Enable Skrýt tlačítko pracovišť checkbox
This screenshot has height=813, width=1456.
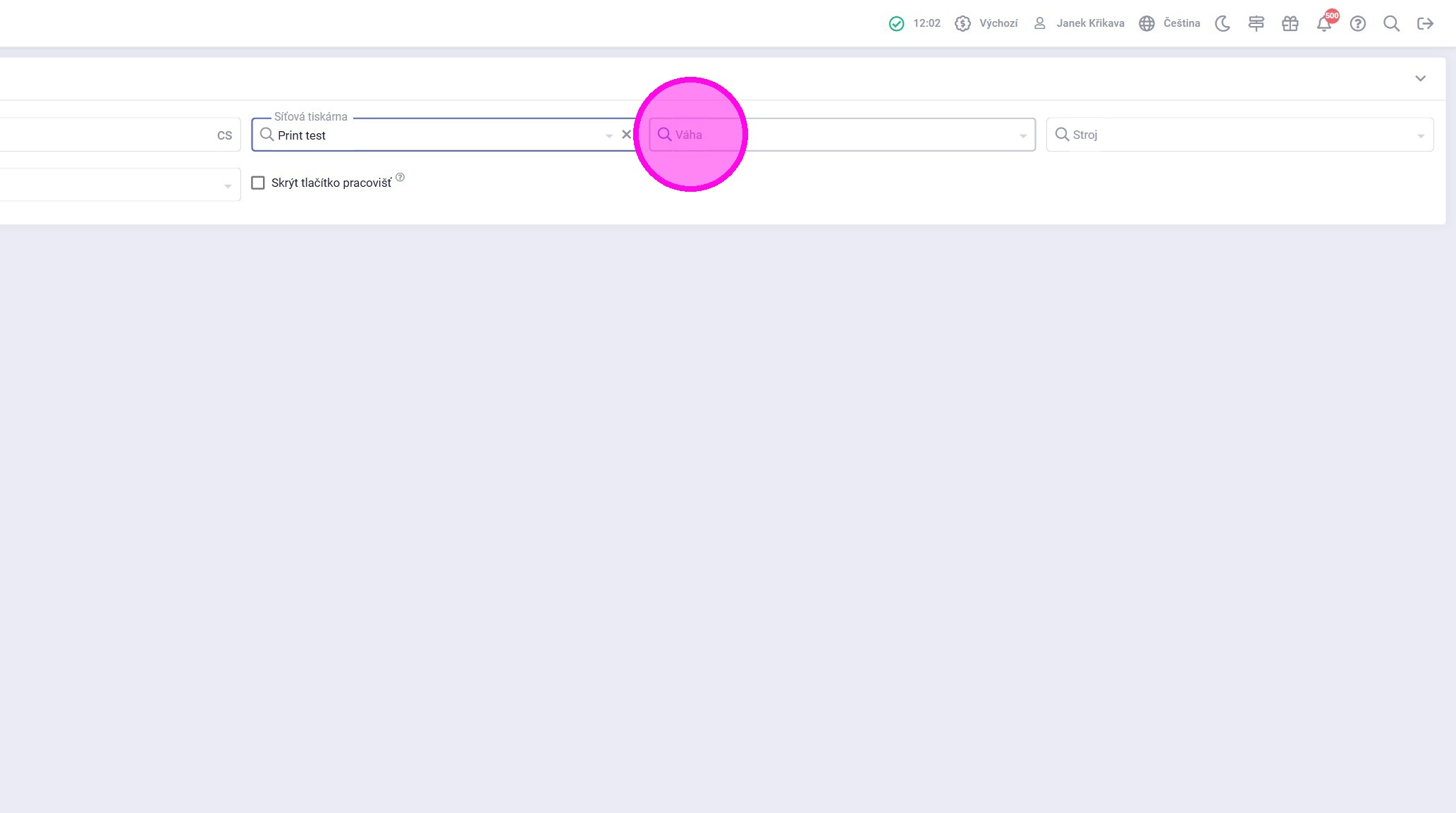tap(258, 183)
